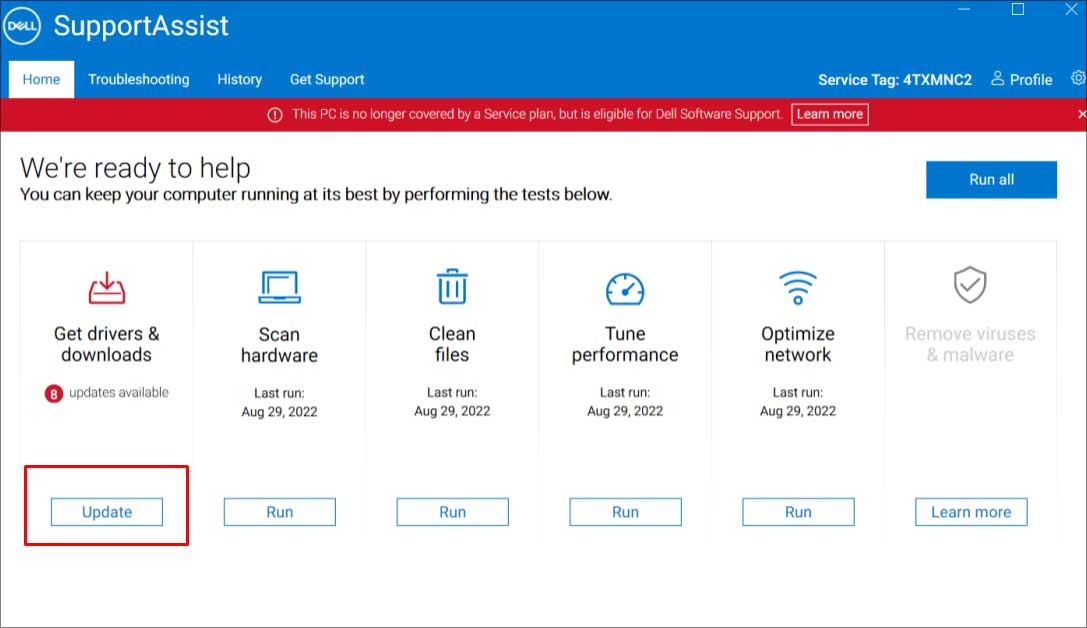1087x628 pixels.
Task: Click the Remove viruses shield icon
Action: coord(970,287)
